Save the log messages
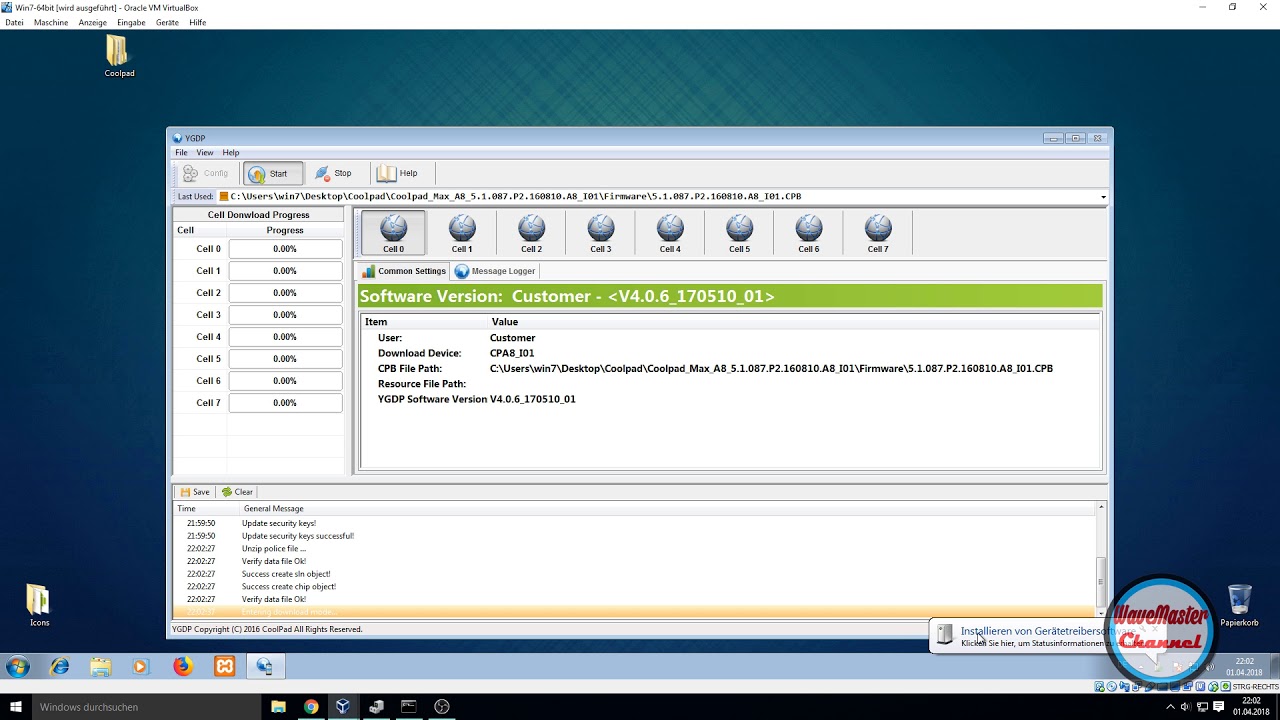The height and width of the screenshot is (720, 1280). point(195,492)
